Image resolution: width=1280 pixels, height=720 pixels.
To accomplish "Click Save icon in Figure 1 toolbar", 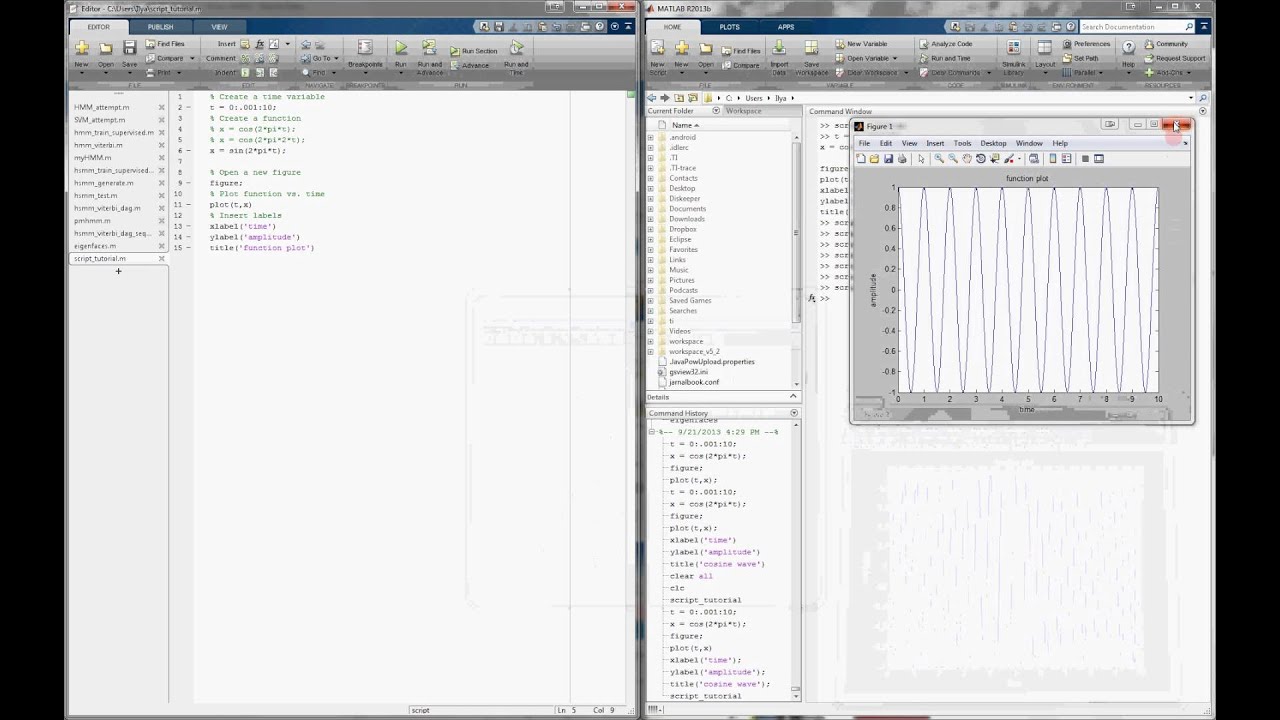I will [x=888, y=159].
